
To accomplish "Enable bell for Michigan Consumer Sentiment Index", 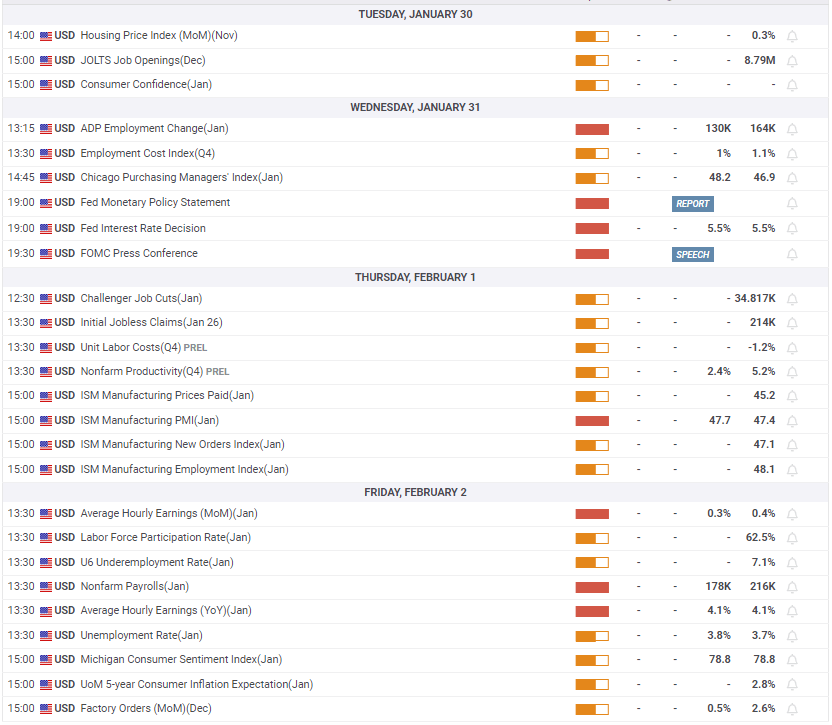I will point(792,660).
